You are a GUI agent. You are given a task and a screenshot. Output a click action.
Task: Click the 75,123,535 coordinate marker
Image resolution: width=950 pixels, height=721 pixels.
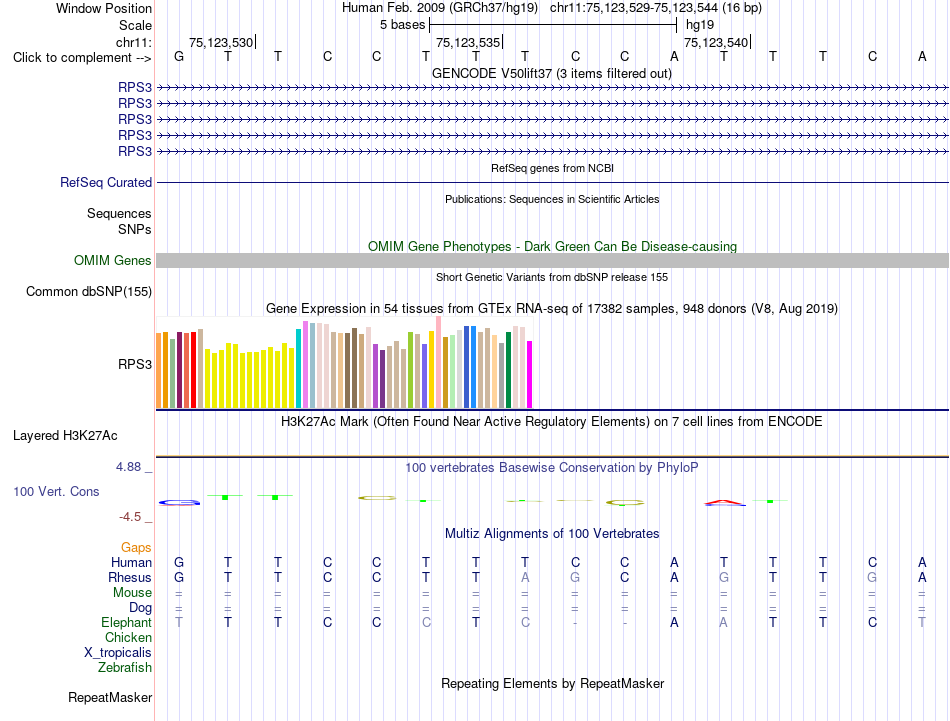click(x=468, y=42)
